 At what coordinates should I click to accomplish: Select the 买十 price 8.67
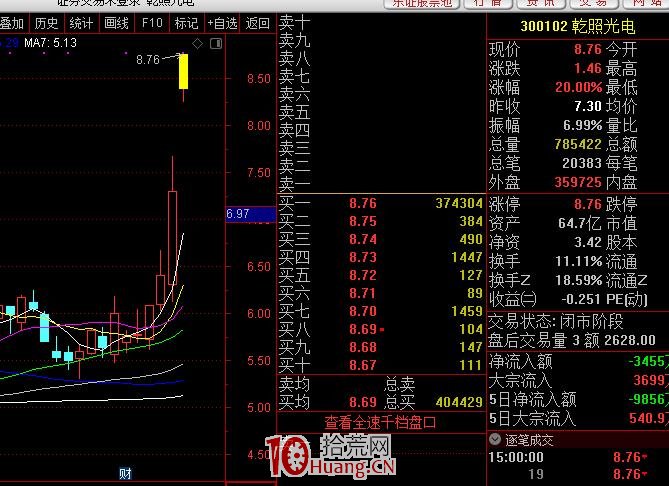tap(363, 365)
